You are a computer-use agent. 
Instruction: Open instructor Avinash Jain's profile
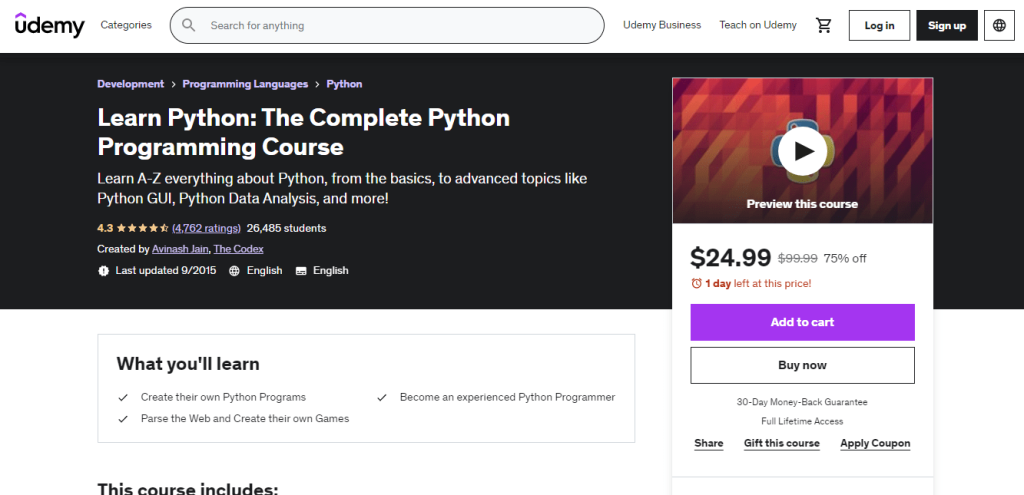click(x=180, y=249)
